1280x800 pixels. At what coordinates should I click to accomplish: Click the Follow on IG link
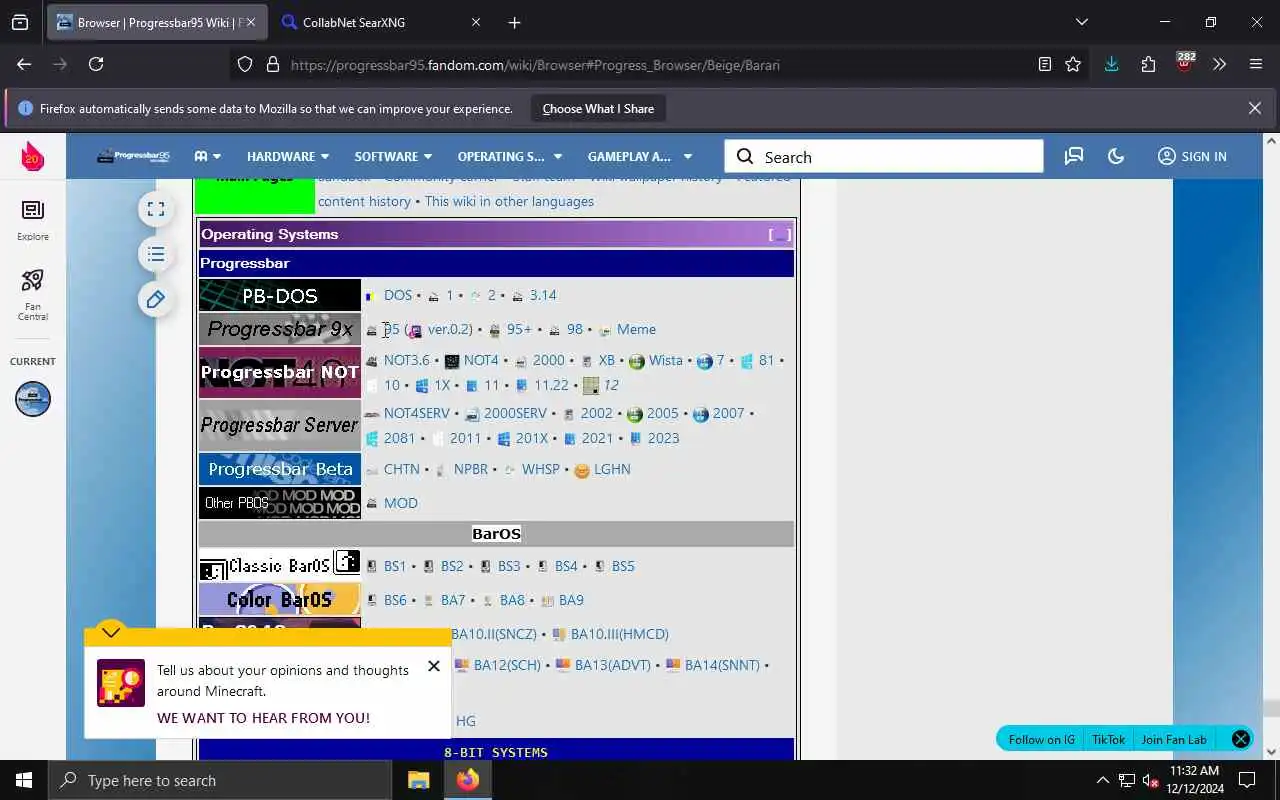click(x=1041, y=740)
